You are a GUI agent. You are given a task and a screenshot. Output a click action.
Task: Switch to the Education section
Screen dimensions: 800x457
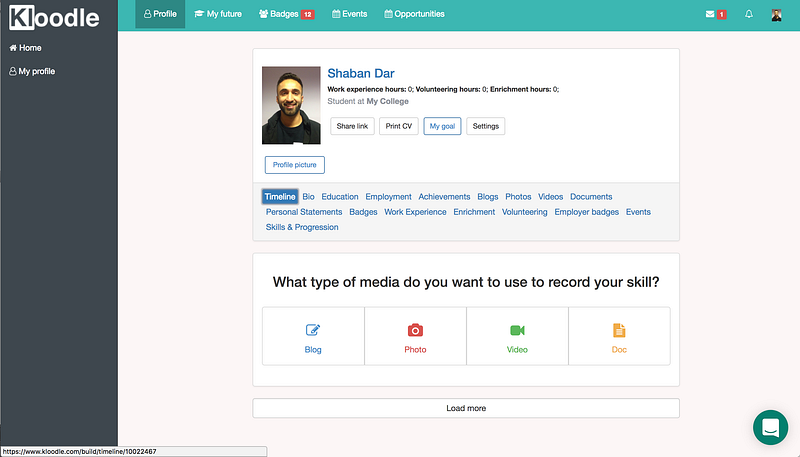pos(340,197)
